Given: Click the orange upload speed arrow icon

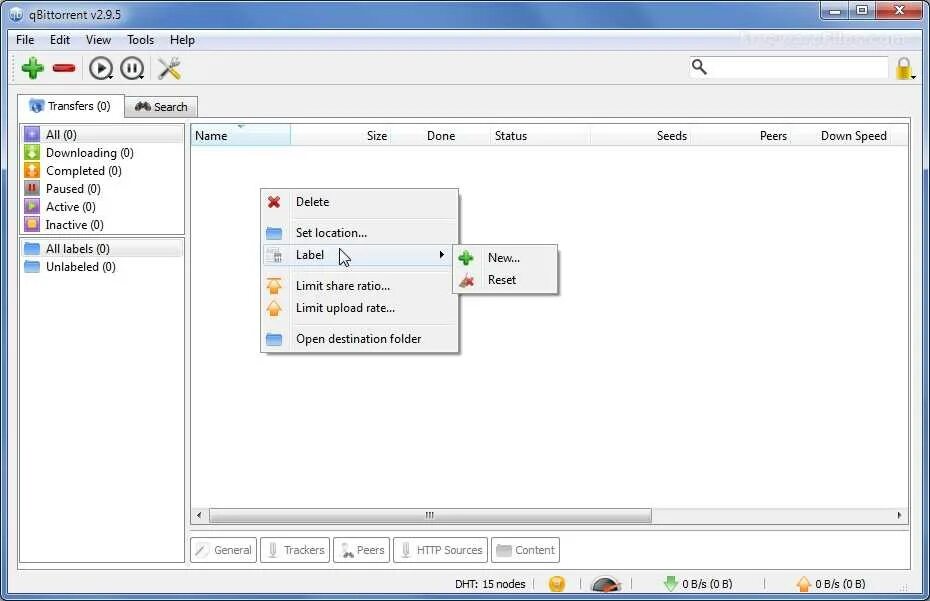Looking at the screenshot, I should [804, 584].
